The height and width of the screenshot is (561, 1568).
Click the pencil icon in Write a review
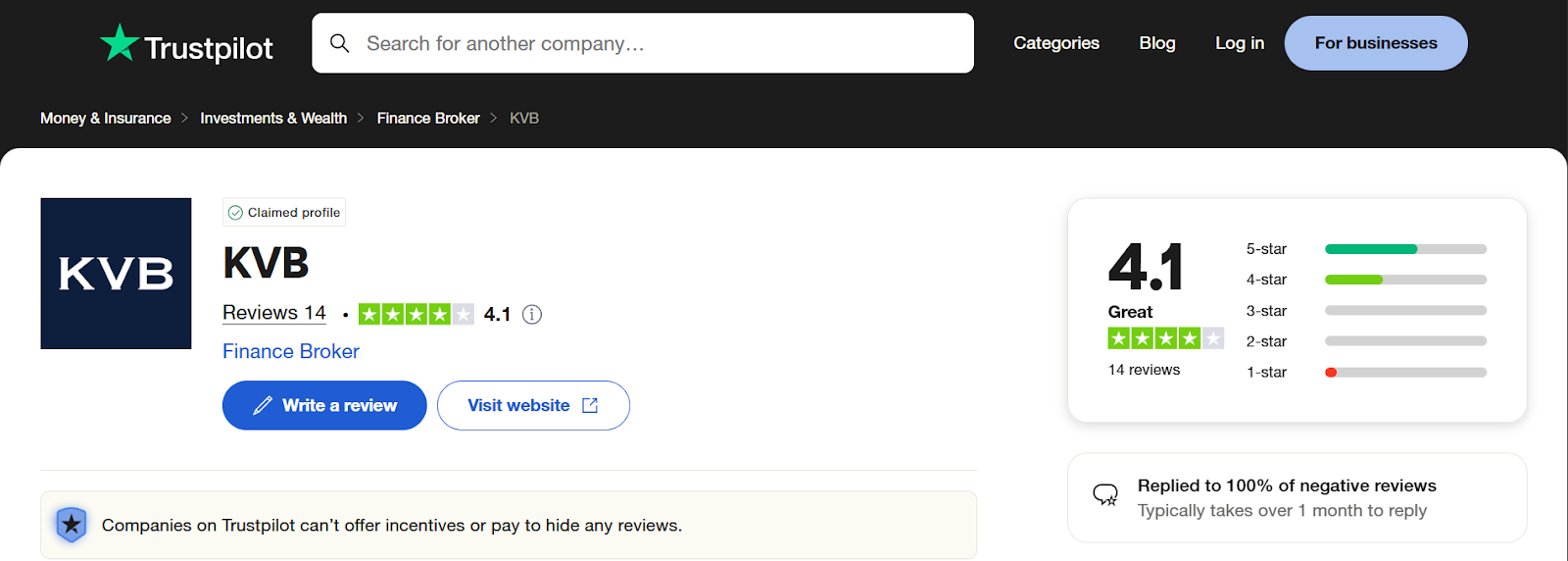point(263,405)
